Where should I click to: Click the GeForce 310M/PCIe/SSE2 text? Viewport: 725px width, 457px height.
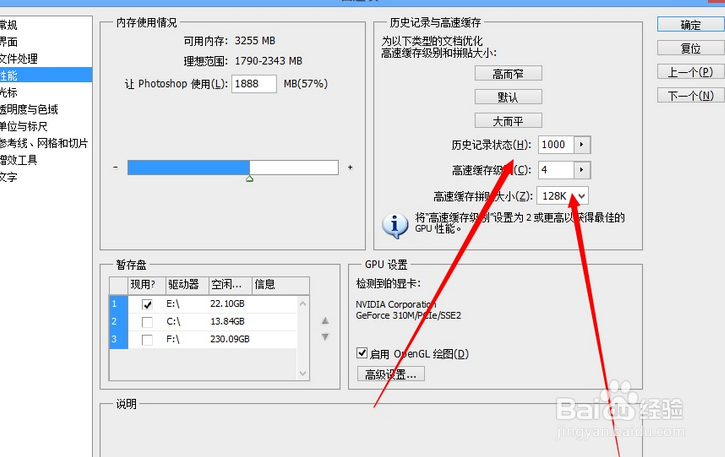(x=408, y=315)
